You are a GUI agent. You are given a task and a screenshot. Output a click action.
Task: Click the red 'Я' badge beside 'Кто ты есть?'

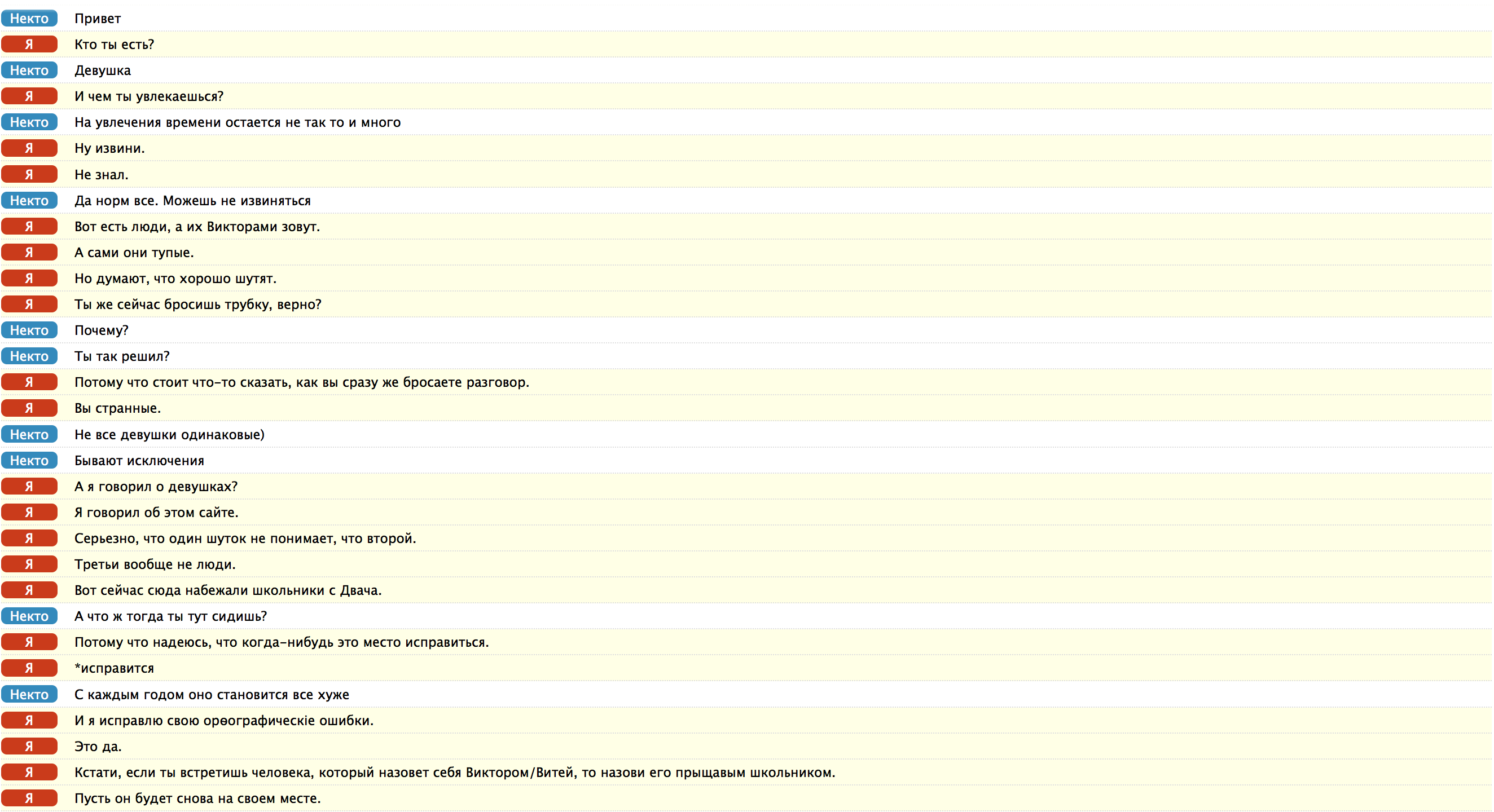[x=29, y=45]
